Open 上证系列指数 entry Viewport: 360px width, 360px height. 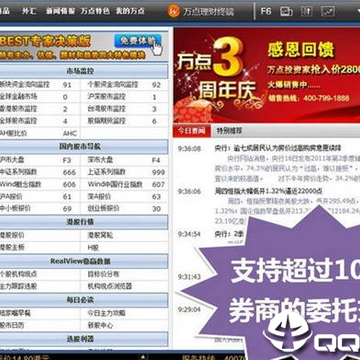tap(106, 172)
